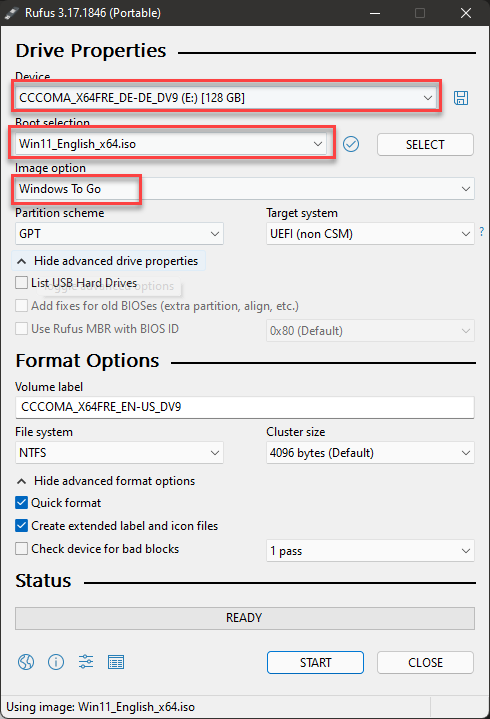This screenshot has height=719, width=490.
Task: Uncheck the Quick format checkbox
Action: pos(22,503)
